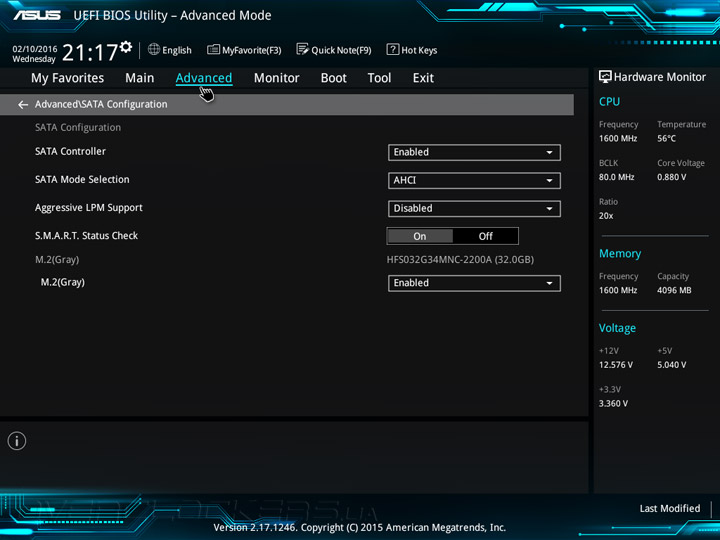Open the Tool tab
This screenshot has width=720, height=540.
pos(379,78)
